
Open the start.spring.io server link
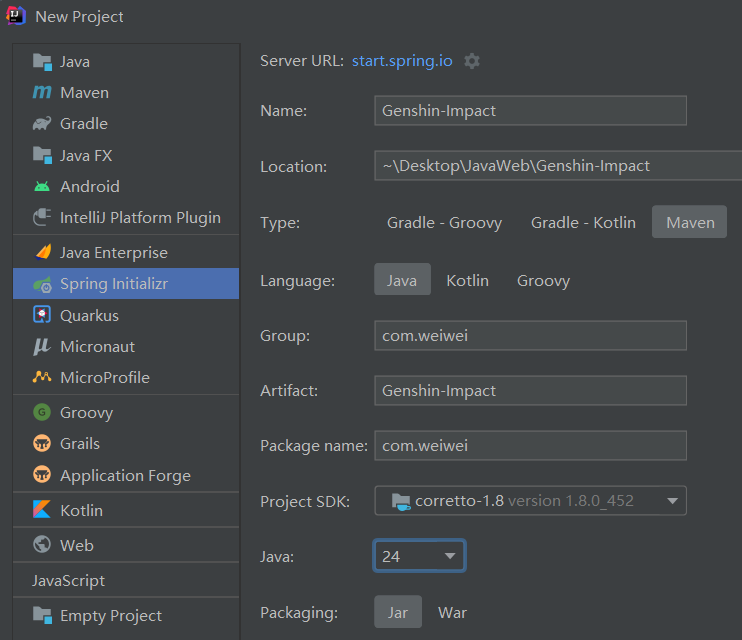[402, 61]
